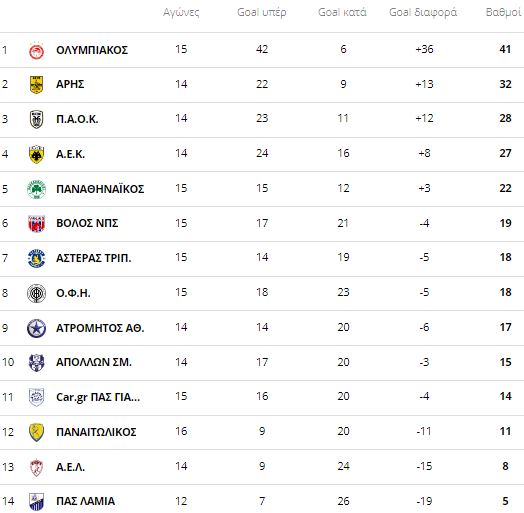Click the PAS Lamia team logo
524x513 pixels.
click(x=36, y=501)
